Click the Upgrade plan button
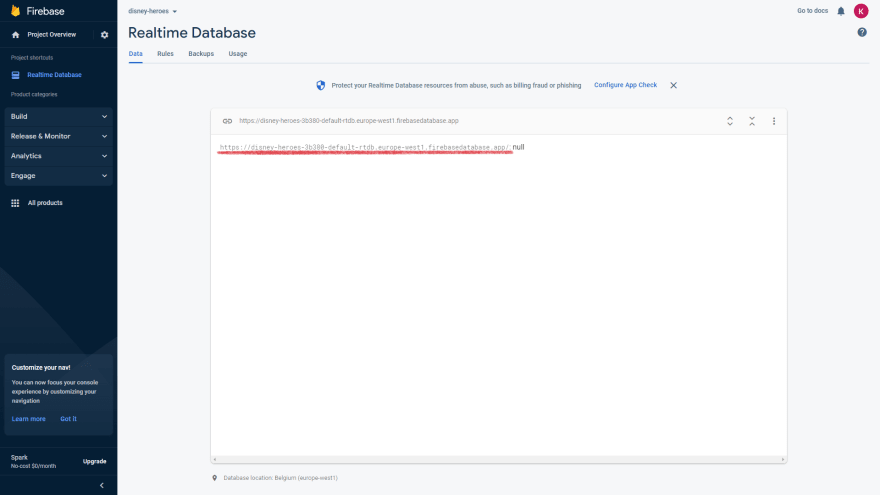This screenshot has height=495, width=880. pos(94,461)
